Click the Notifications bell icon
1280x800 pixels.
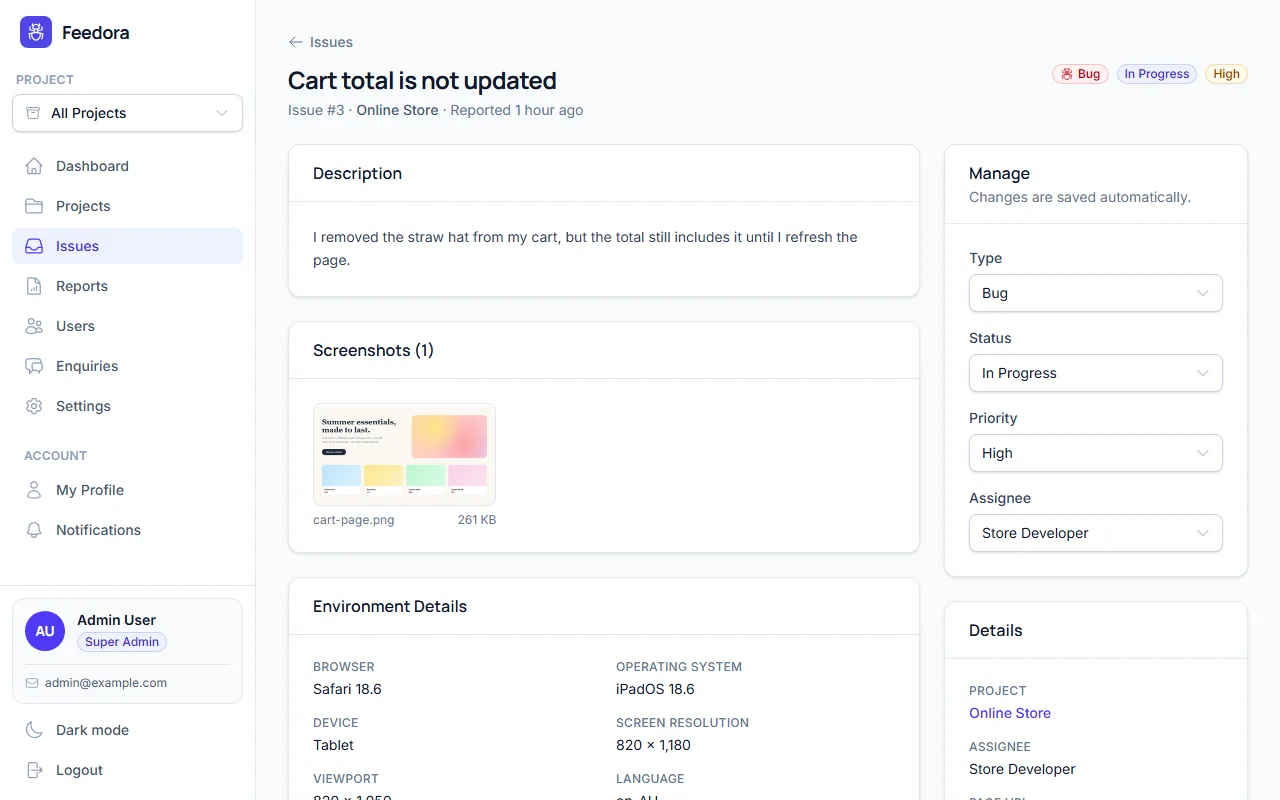click(x=34, y=530)
